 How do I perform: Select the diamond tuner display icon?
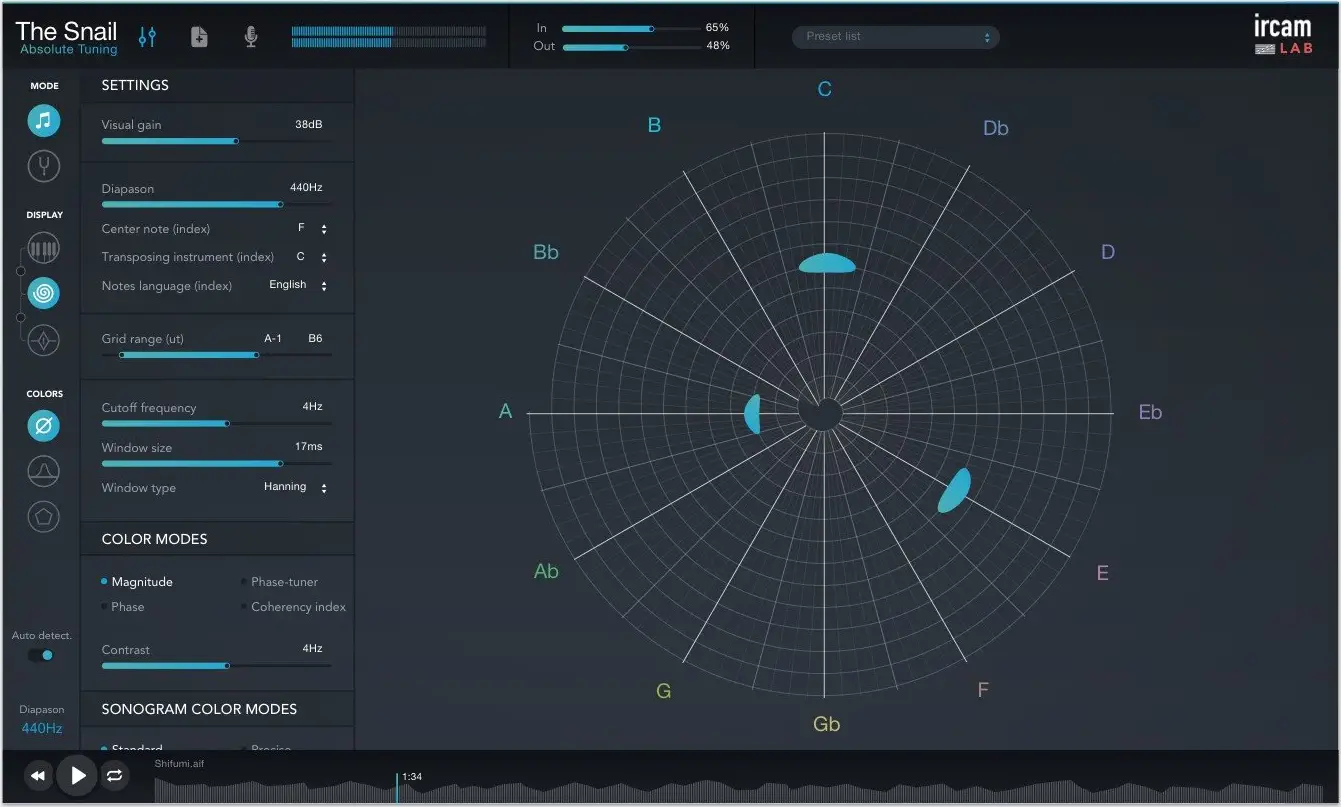[x=44, y=341]
